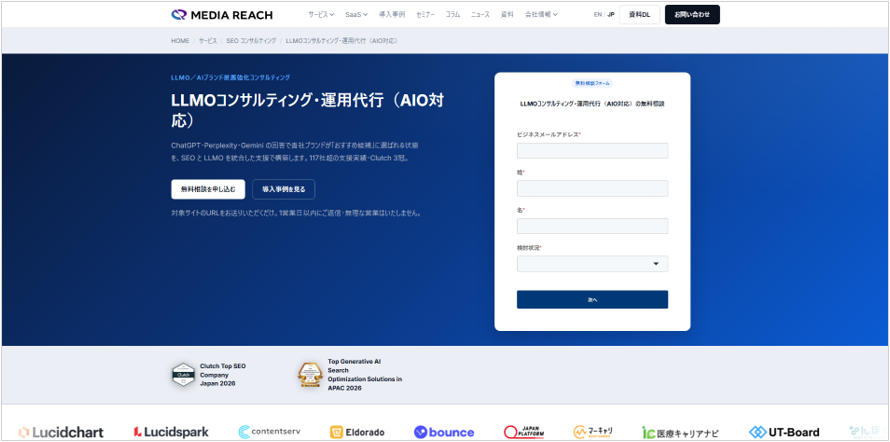Expand the 会社情報 menu

pyautogui.click(x=541, y=15)
